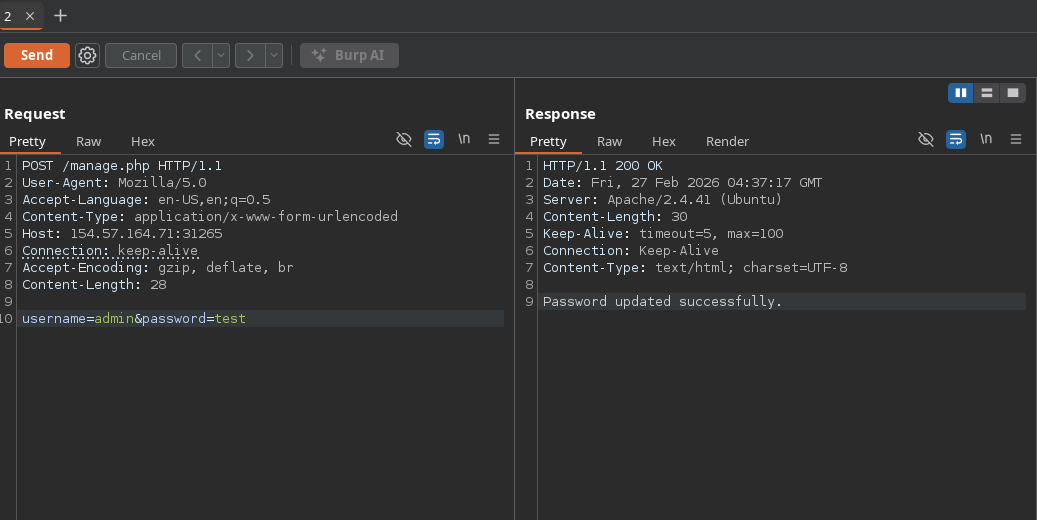Click the Burp AI button

[x=349, y=56]
